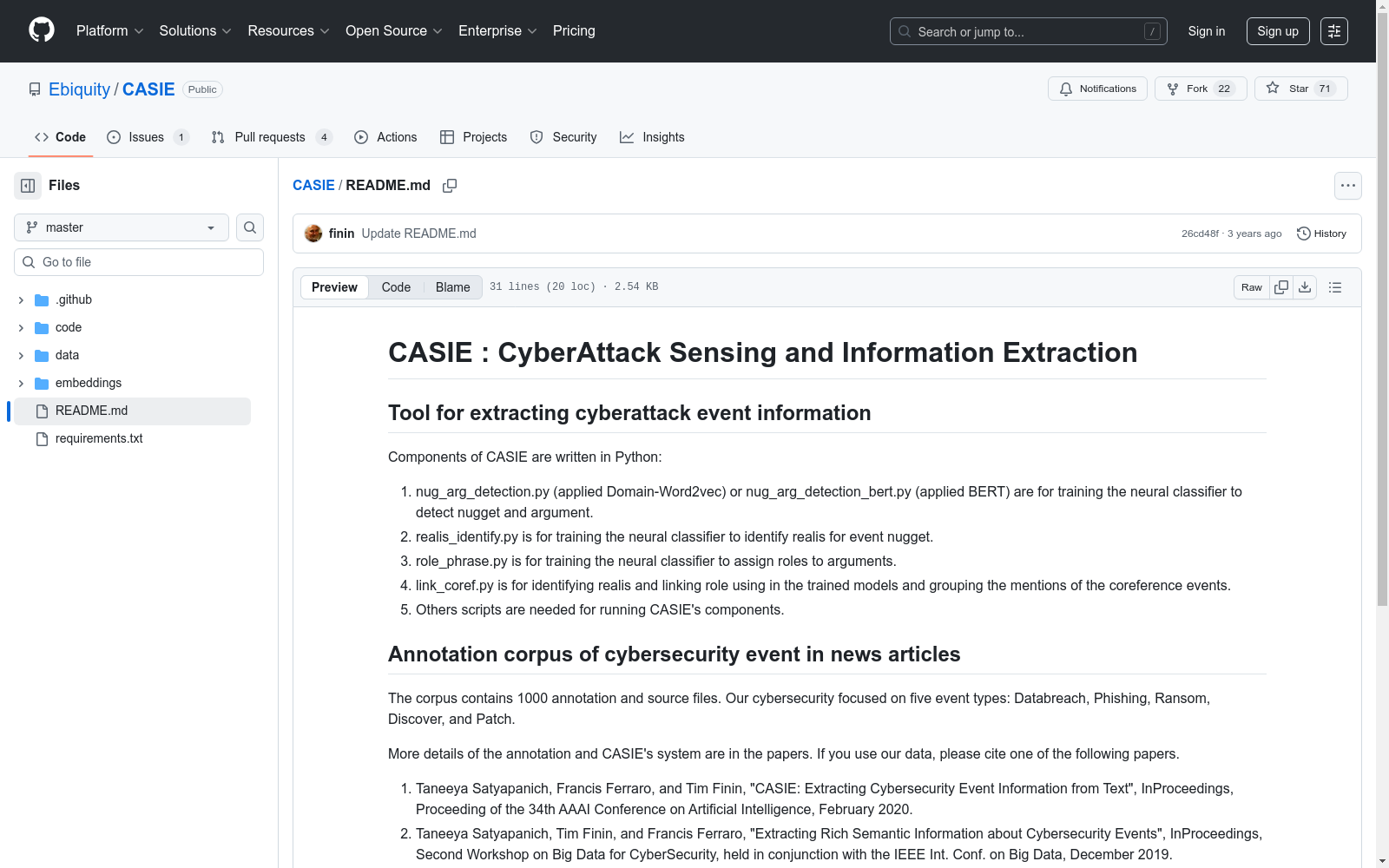Click the search files magnifier button
The image size is (1389, 868).
pyautogui.click(x=250, y=227)
